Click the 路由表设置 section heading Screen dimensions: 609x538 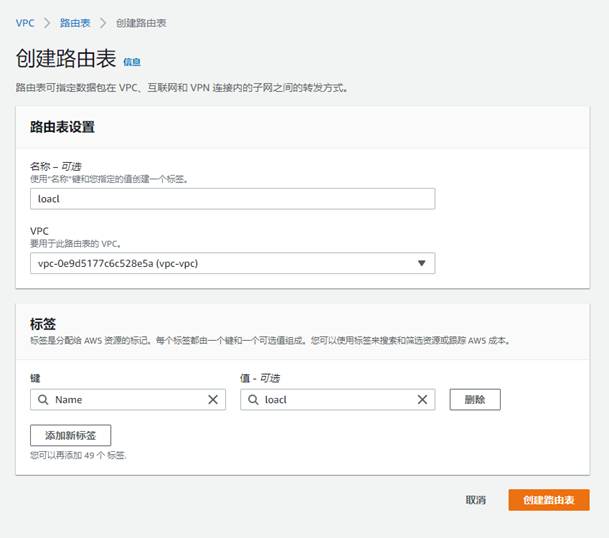coord(62,127)
